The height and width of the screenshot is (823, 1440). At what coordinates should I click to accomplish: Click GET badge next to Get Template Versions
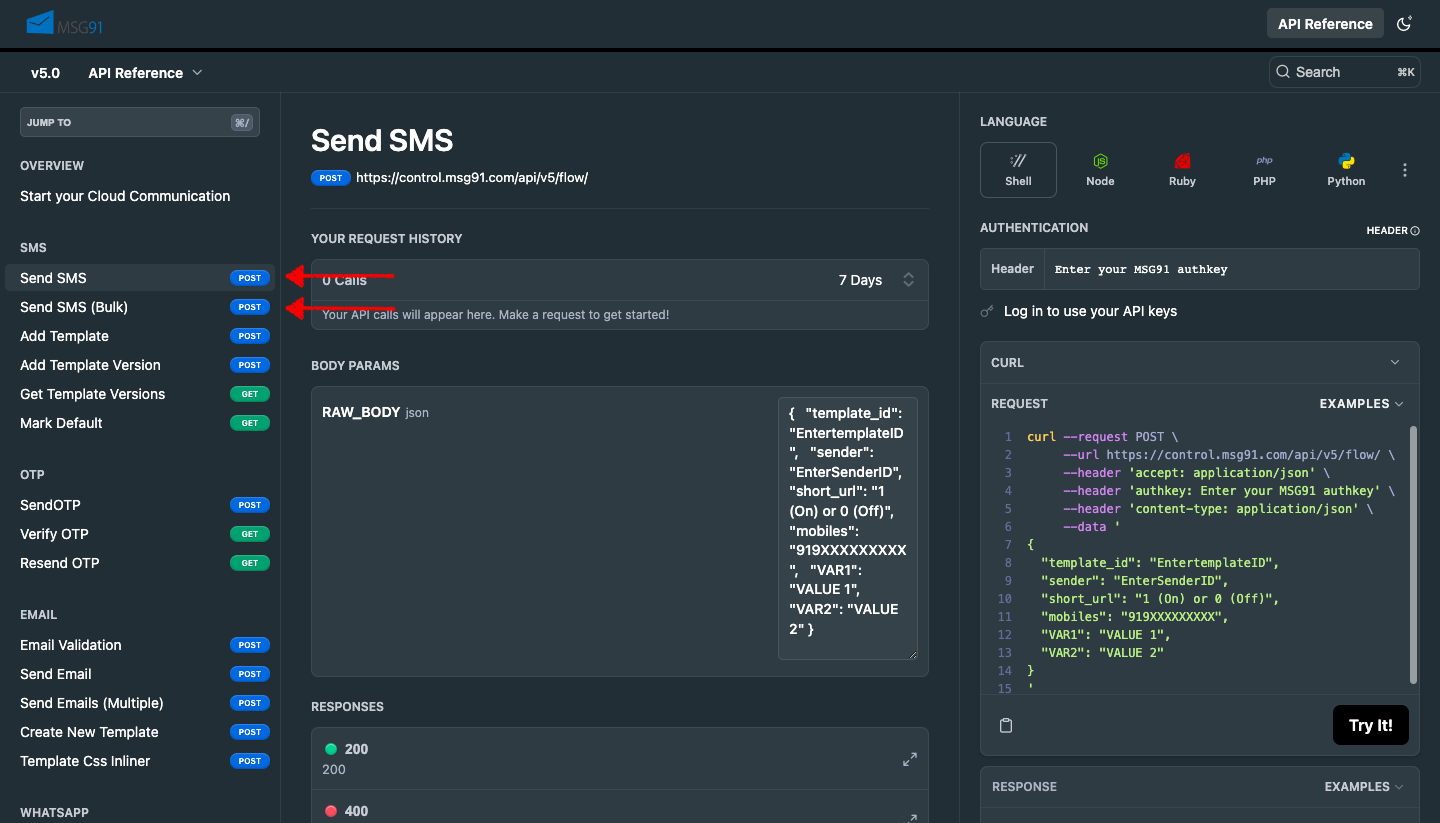click(x=250, y=394)
